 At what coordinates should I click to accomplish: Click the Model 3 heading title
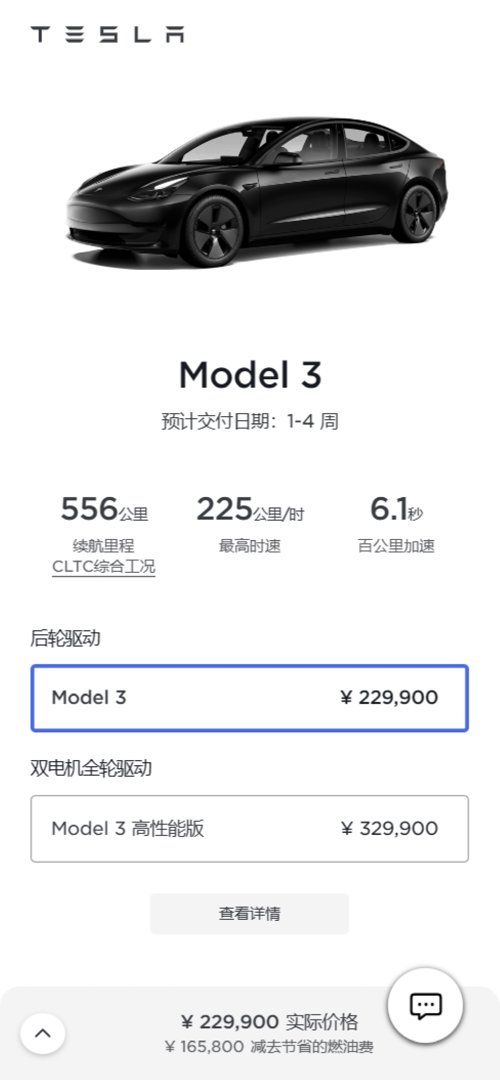coord(250,375)
